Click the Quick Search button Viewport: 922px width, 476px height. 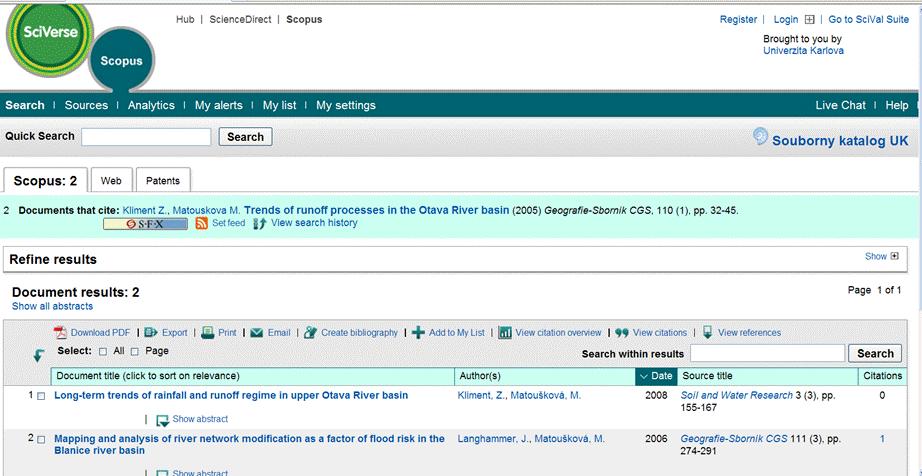[x=245, y=137]
